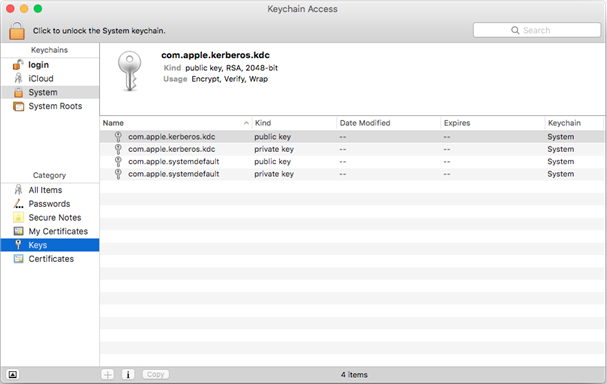Click the Certificates category icon

tap(18, 259)
